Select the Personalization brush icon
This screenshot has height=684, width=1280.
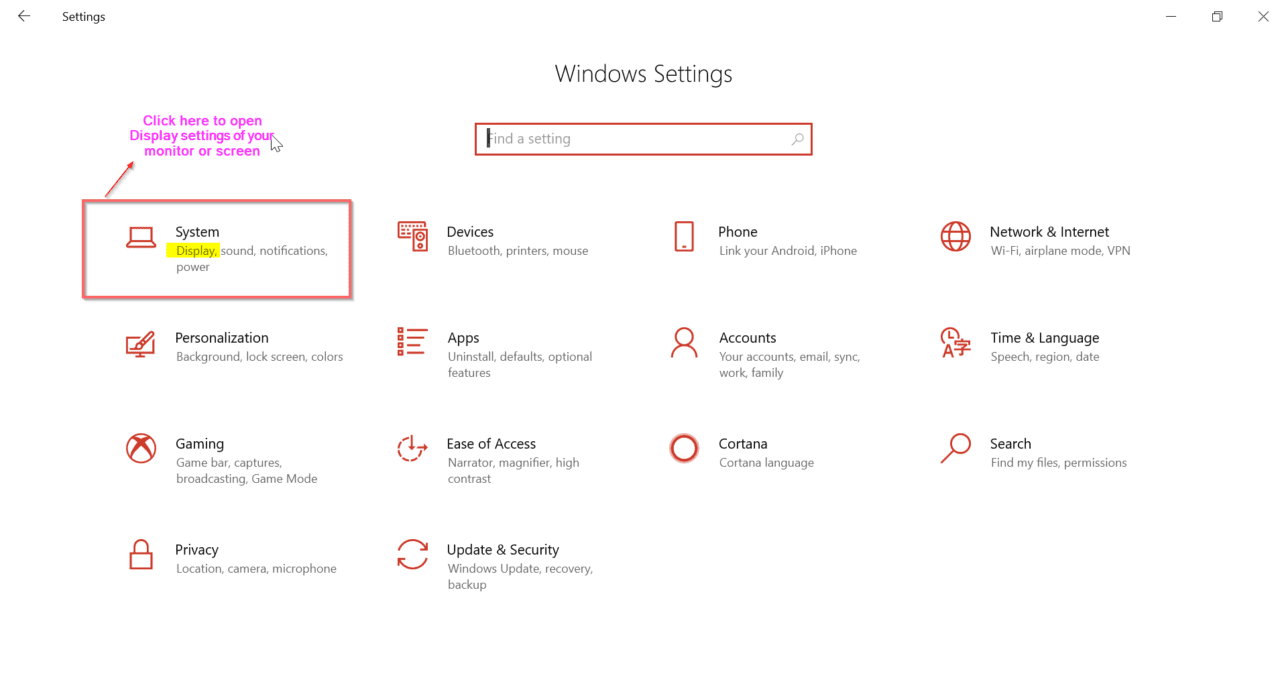(x=140, y=344)
